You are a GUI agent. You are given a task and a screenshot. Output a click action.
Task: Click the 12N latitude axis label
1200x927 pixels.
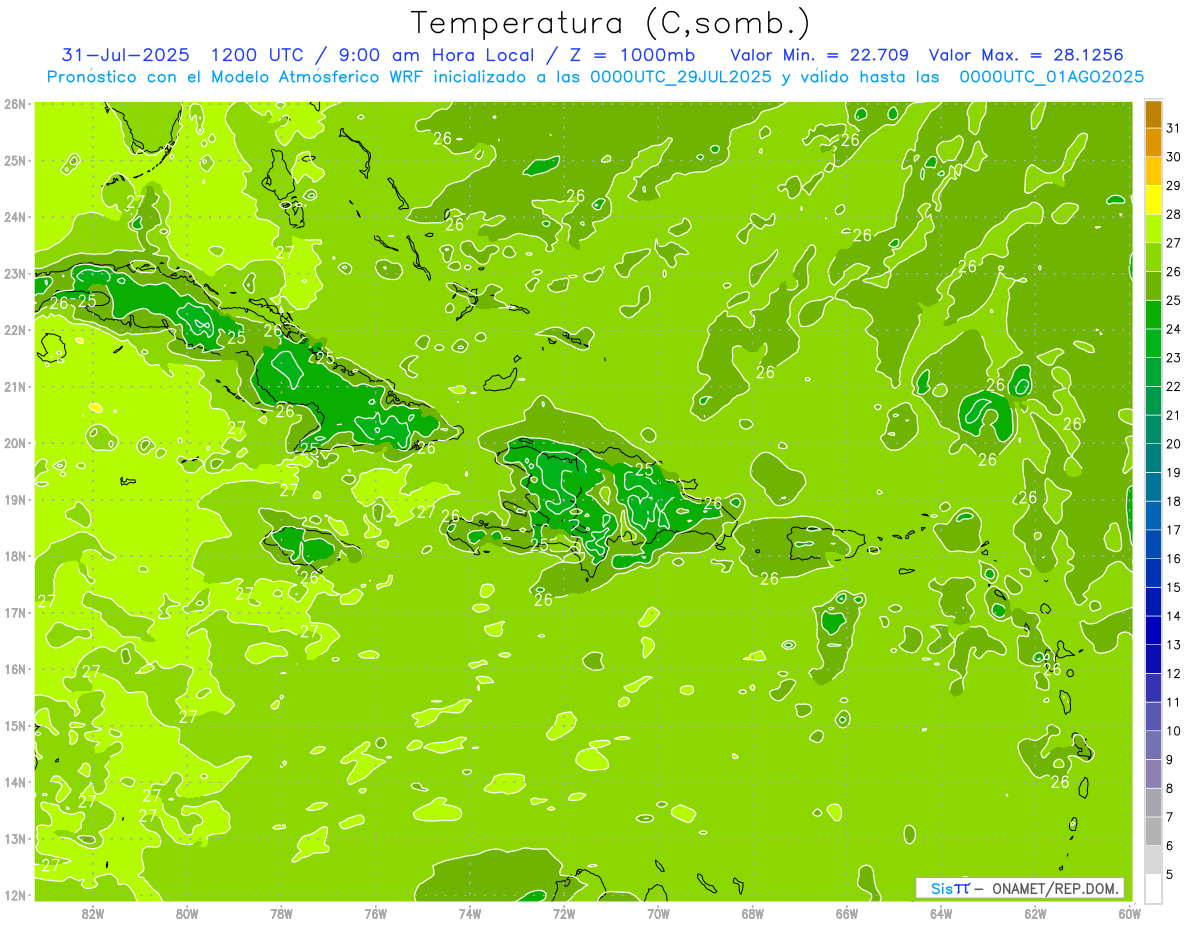[x=15, y=895]
